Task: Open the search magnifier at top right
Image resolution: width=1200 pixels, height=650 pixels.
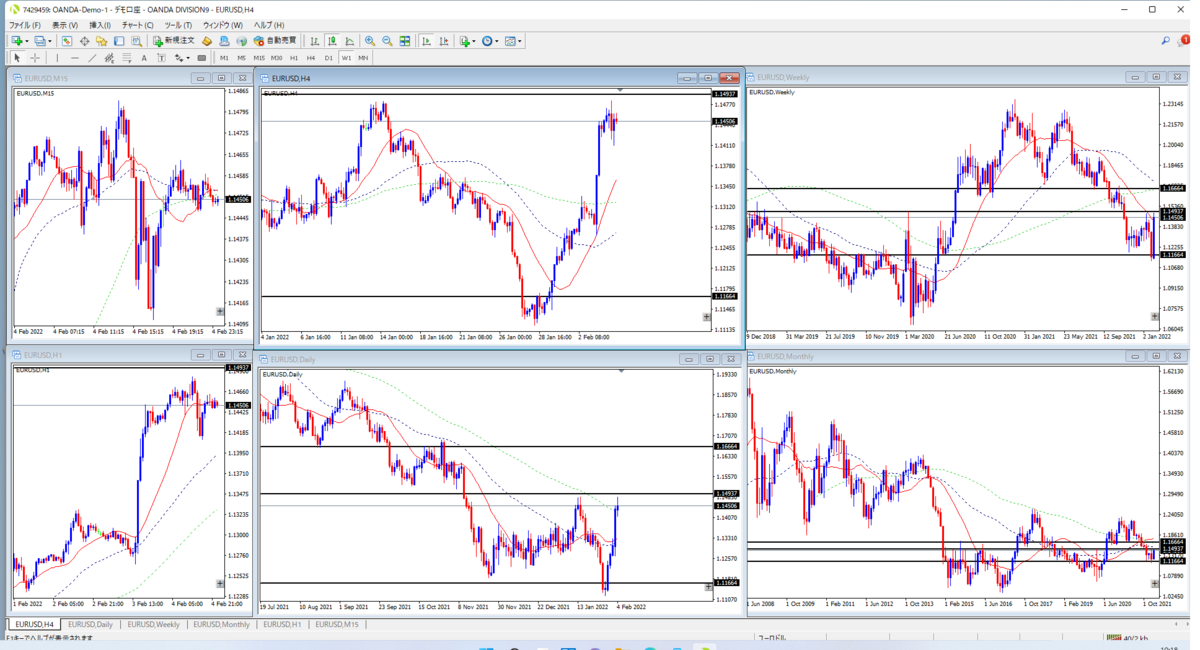Action: (x=1165, y=41)
